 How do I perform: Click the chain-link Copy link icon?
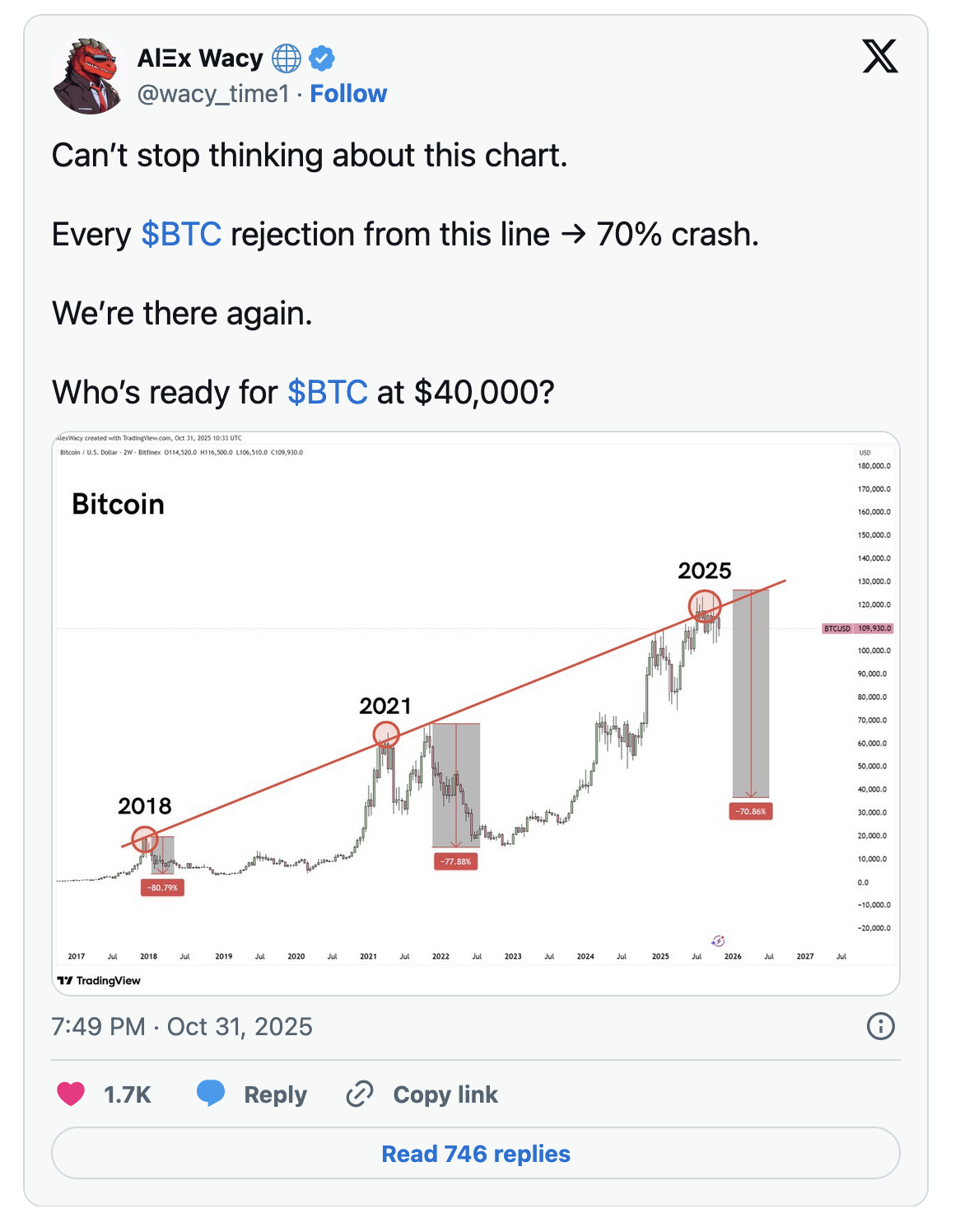pos(360,1094)
